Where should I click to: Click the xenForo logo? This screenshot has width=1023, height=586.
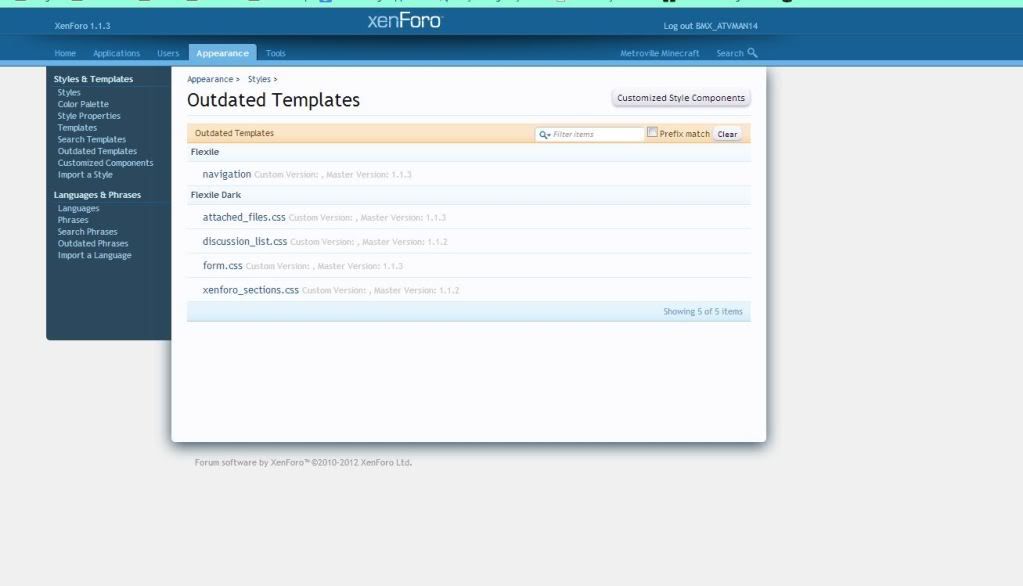coord(405,21)
